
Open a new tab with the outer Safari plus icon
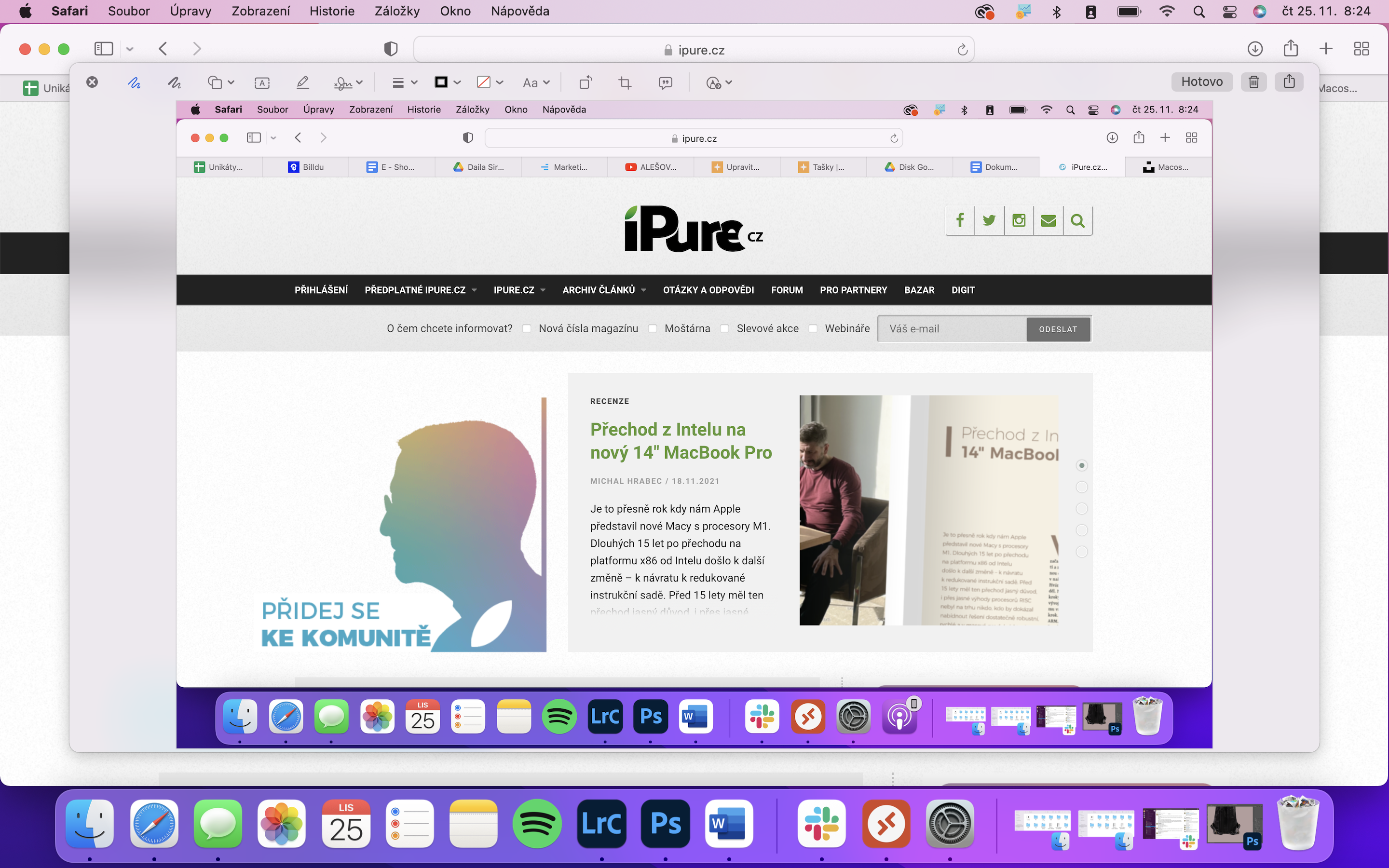click(1326, 49)
